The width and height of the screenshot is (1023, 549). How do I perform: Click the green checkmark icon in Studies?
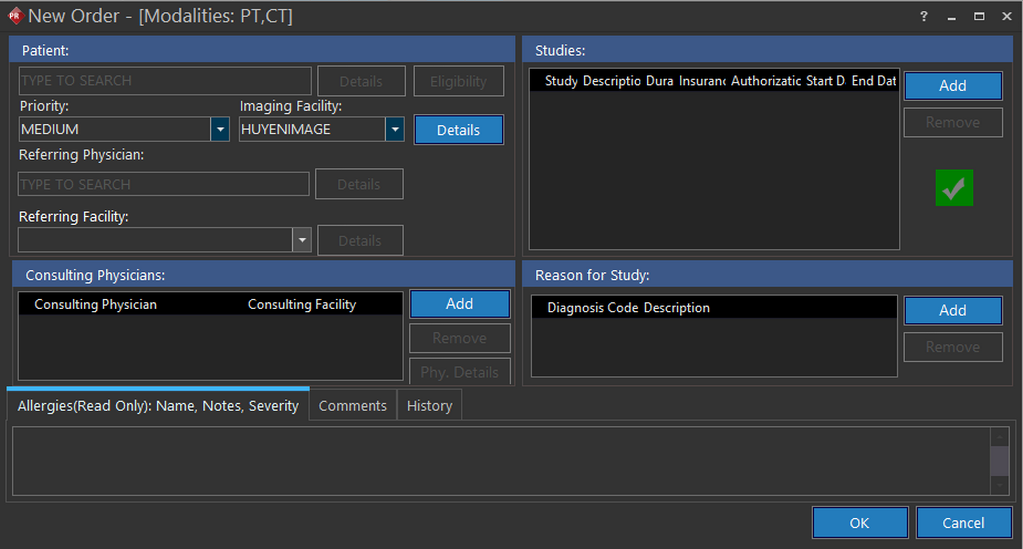(x=954, y=188)
